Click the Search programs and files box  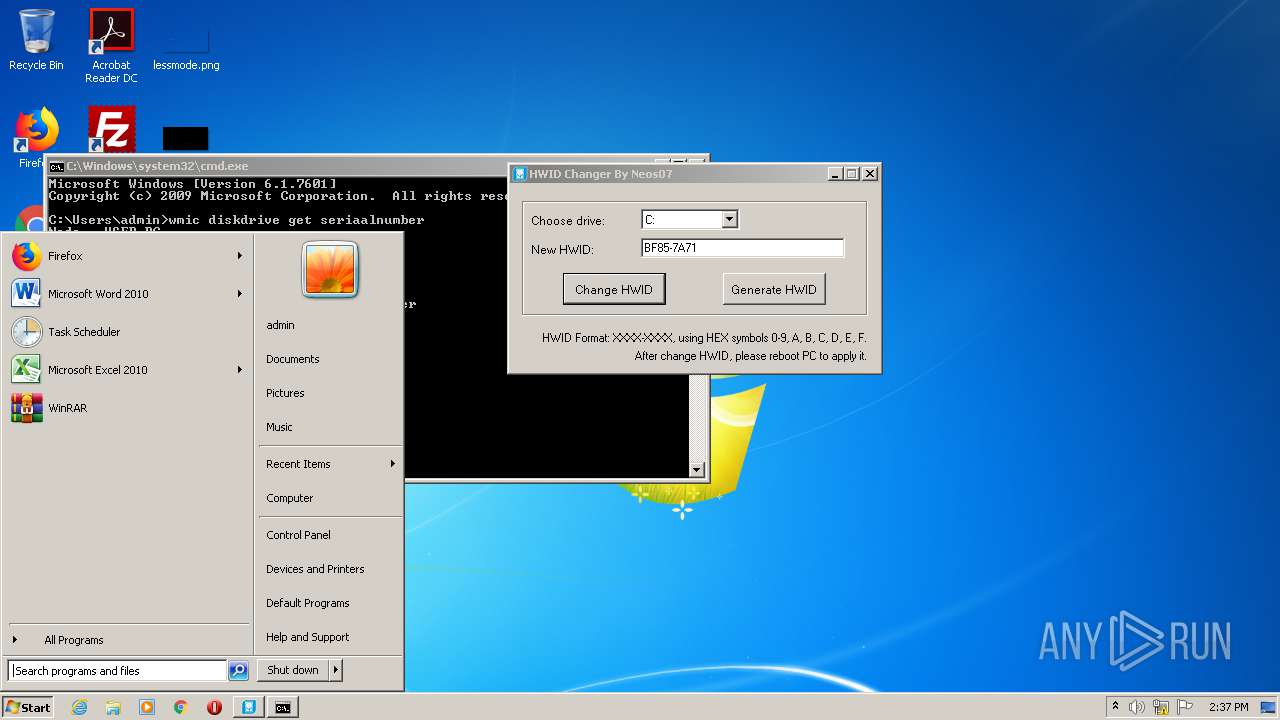(117, 671)
